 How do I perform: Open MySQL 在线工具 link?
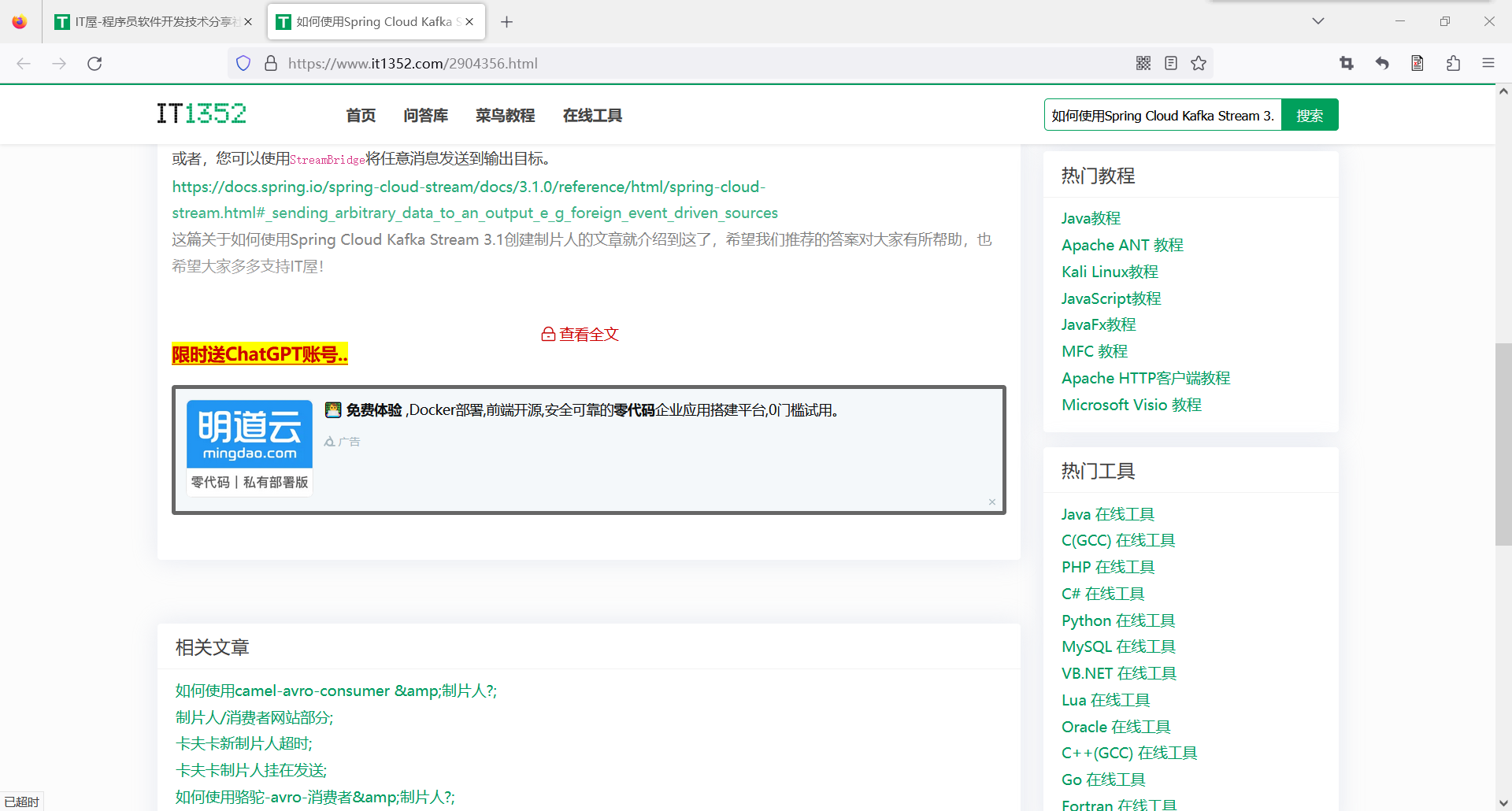click(1118, 646)
